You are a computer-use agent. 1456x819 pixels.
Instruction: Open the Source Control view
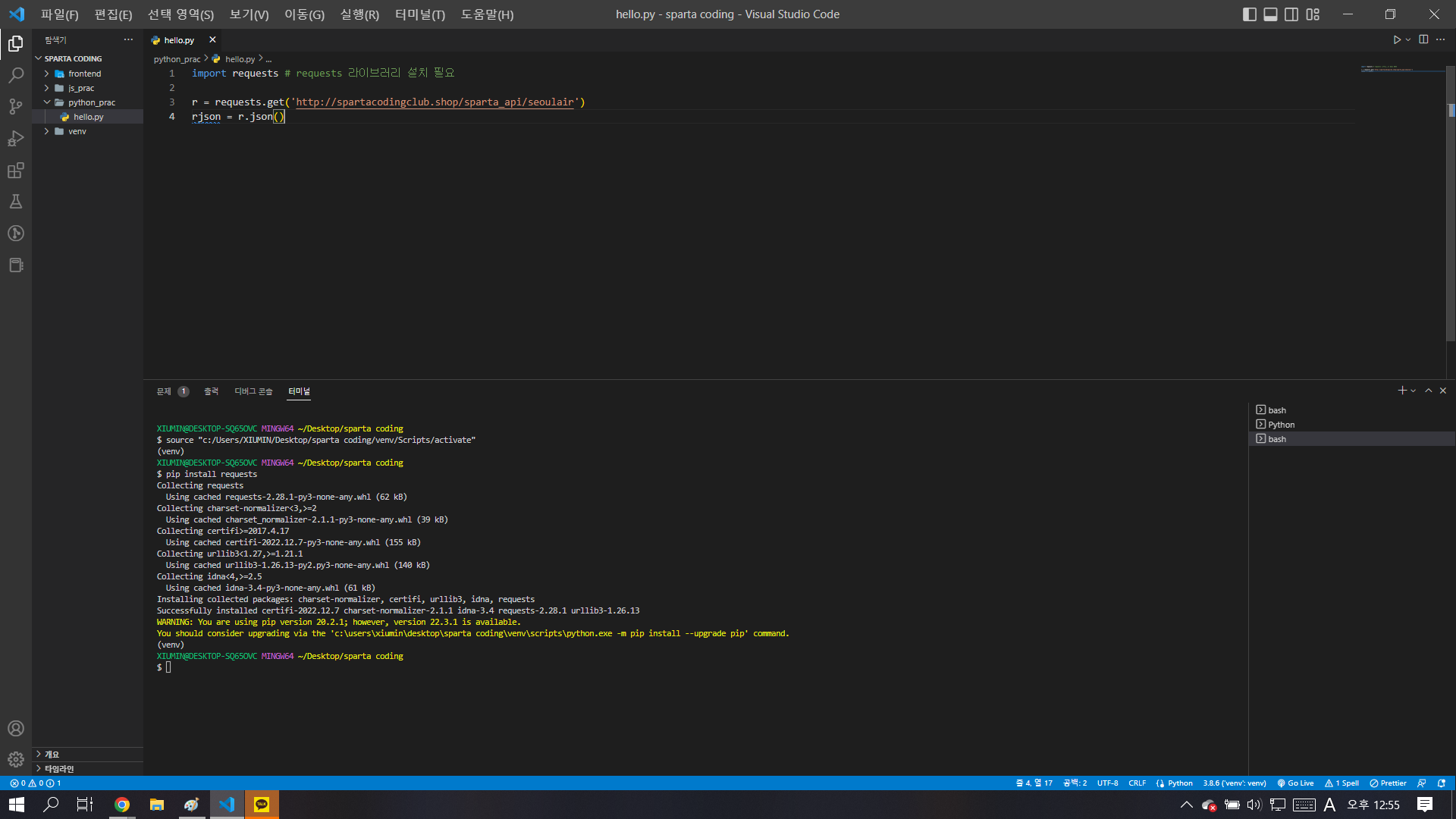tap(15, 107)
